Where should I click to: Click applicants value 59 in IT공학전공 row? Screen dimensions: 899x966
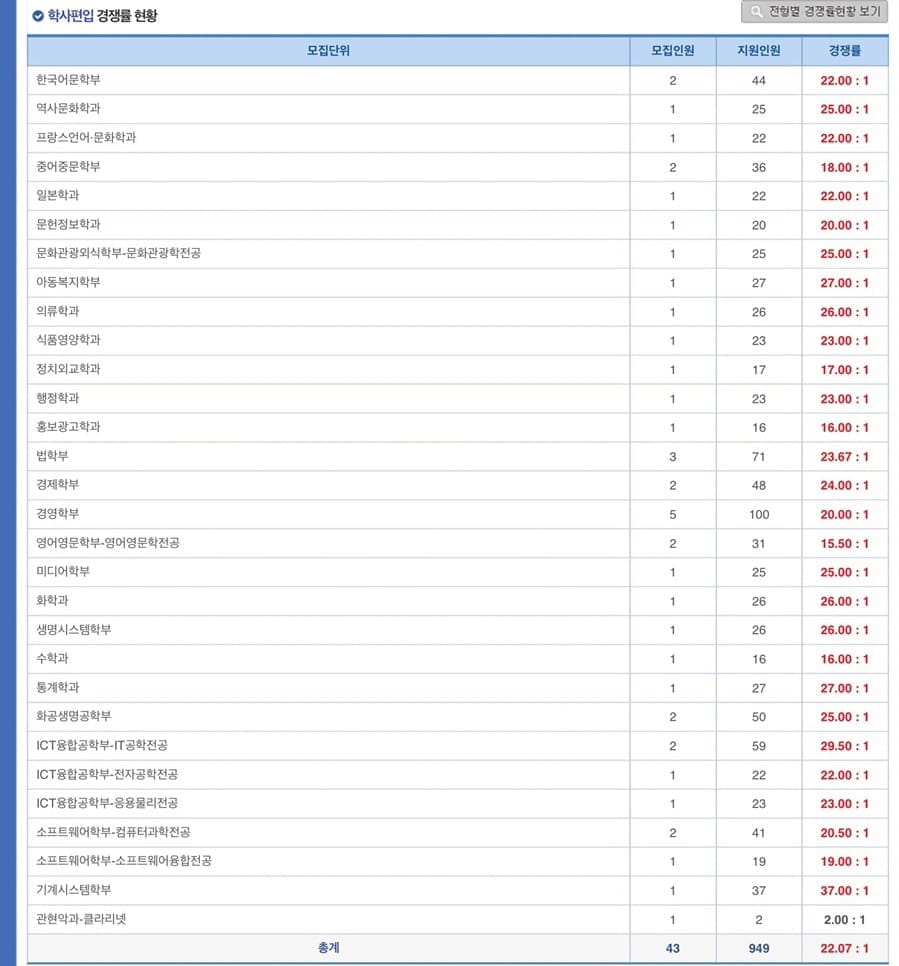(x=759, y=746)
